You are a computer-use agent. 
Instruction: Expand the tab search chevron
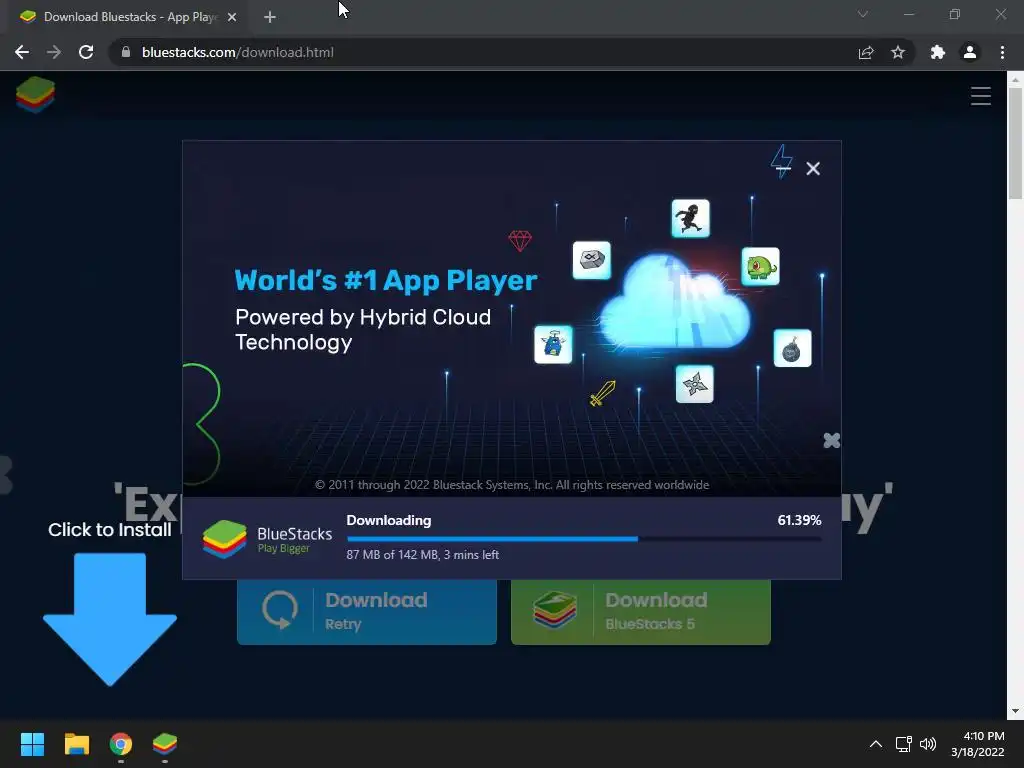click(863, 14)
